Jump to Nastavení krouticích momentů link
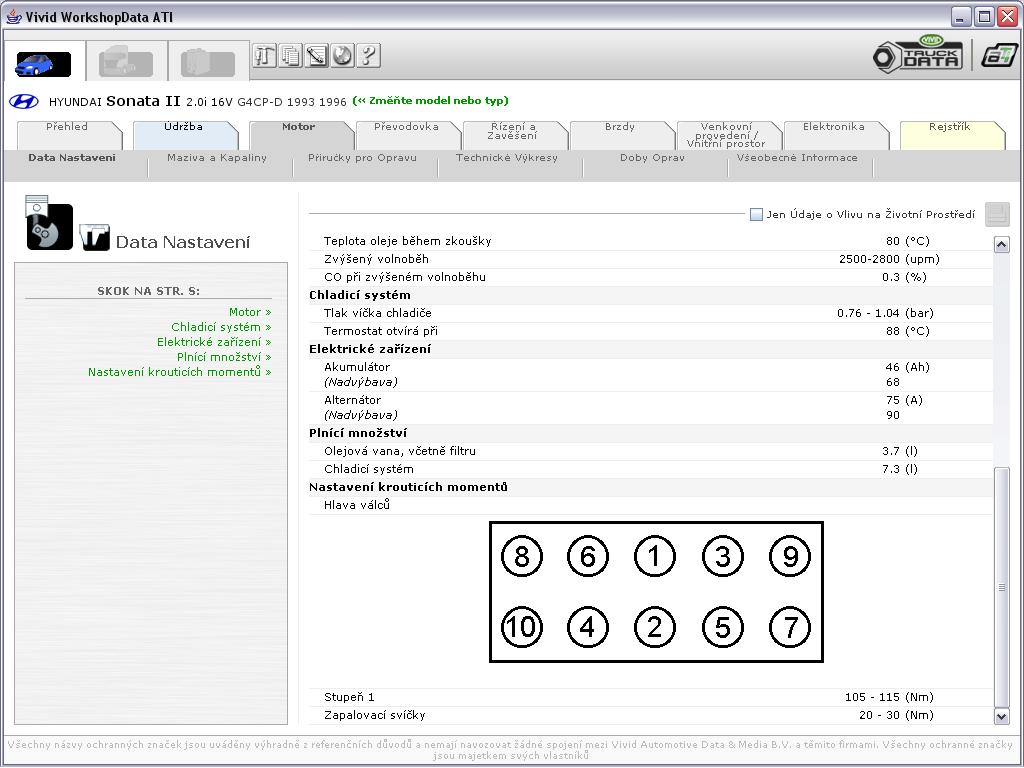This screenshot has height=768, width=1024. point(180,372)
